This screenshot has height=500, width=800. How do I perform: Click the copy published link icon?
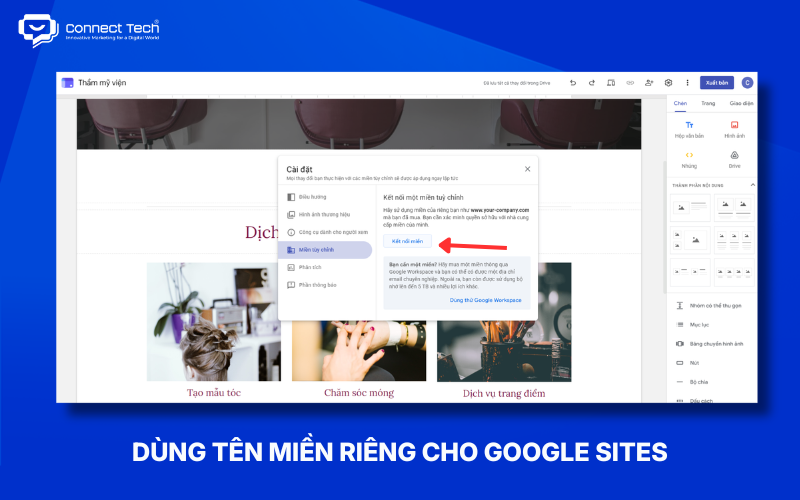(630, 83)
